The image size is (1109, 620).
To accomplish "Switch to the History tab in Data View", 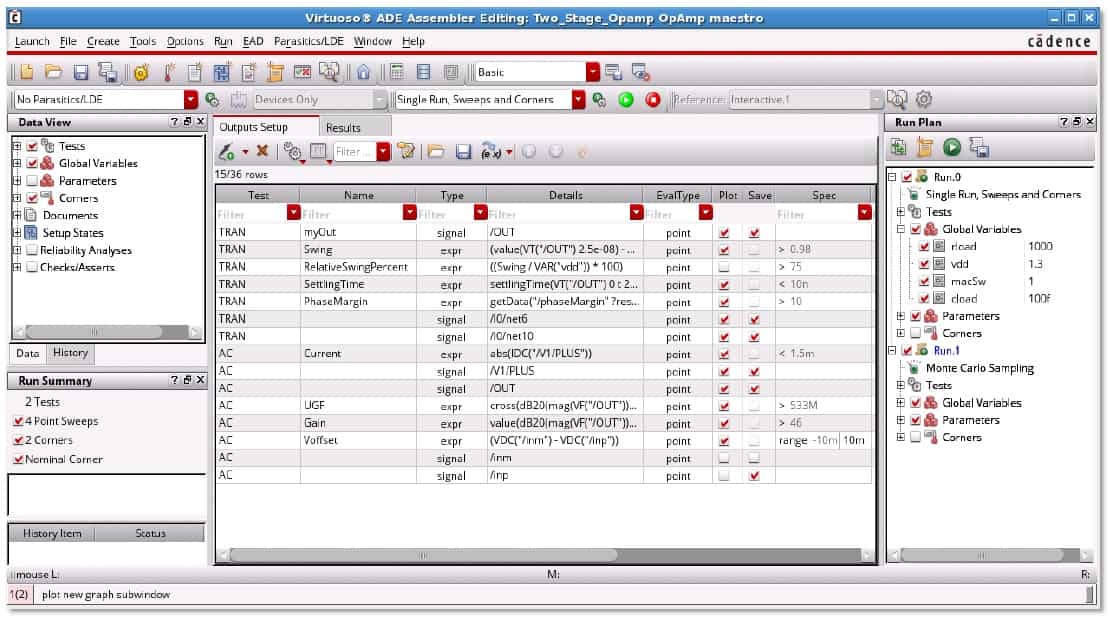I will pos(70,353).
